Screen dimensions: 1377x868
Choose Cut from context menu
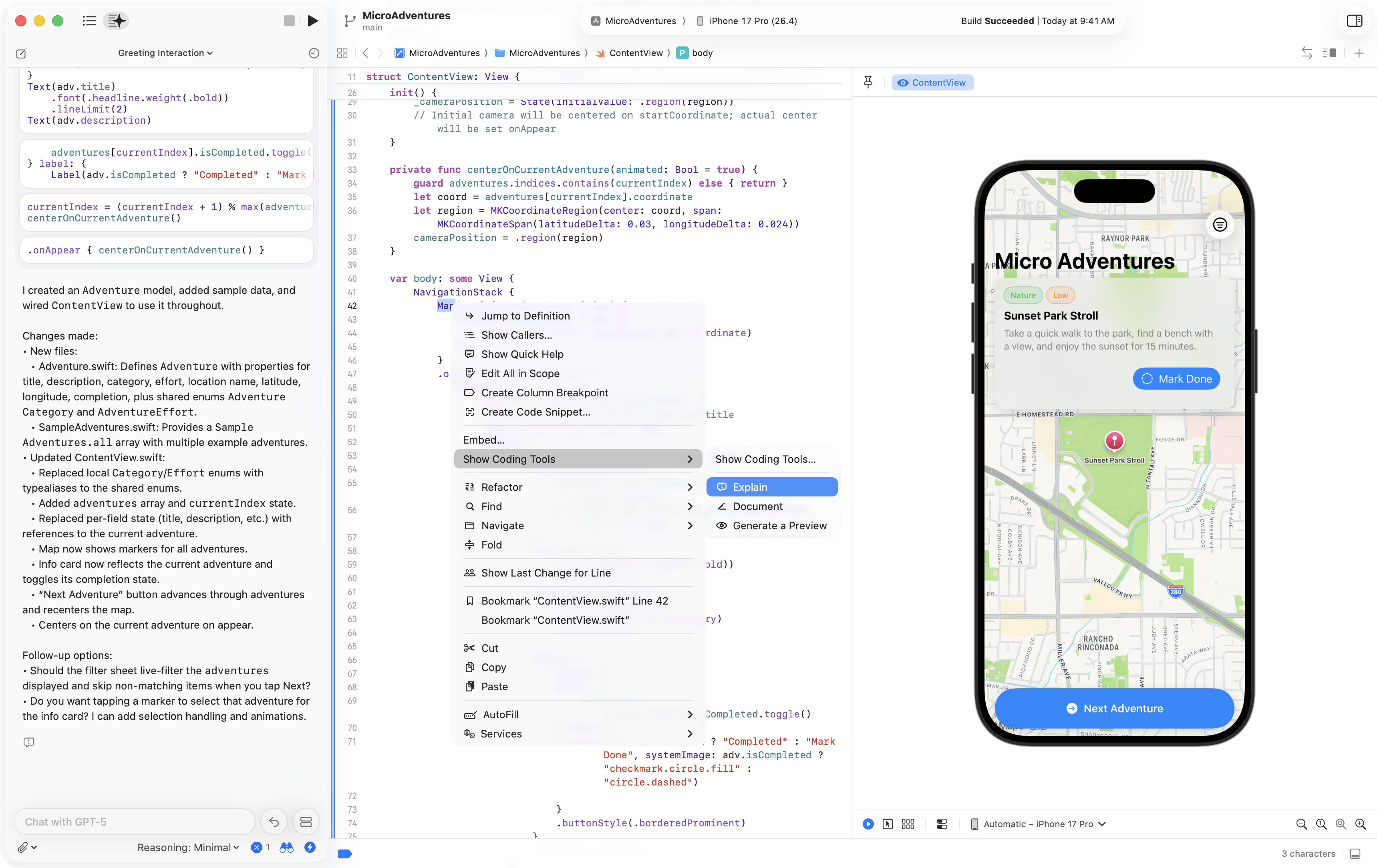click(578, 648)
